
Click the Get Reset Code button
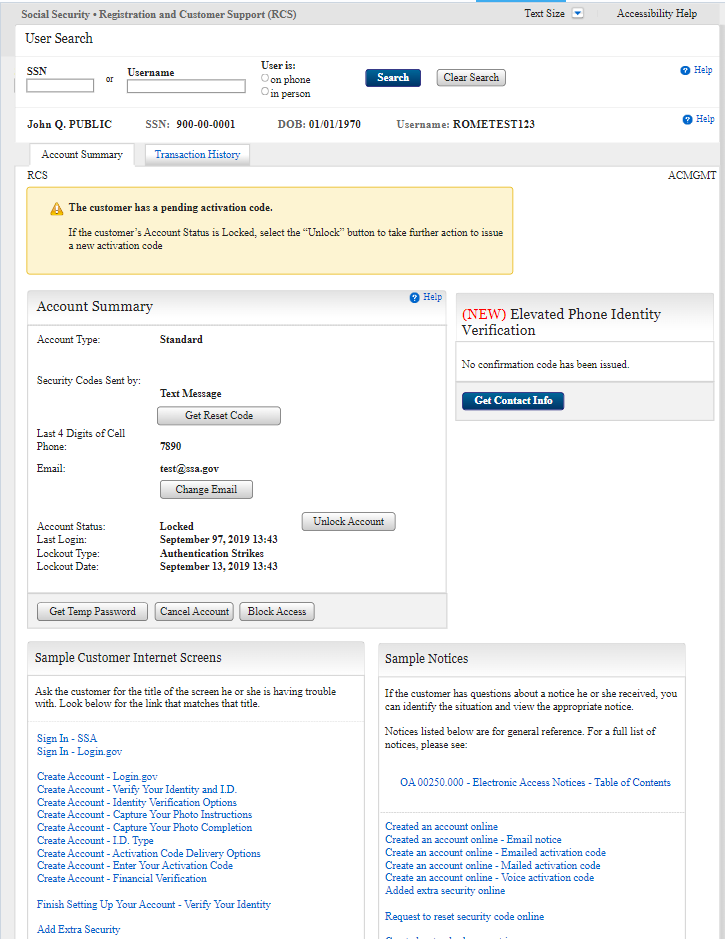coord(219,416)
